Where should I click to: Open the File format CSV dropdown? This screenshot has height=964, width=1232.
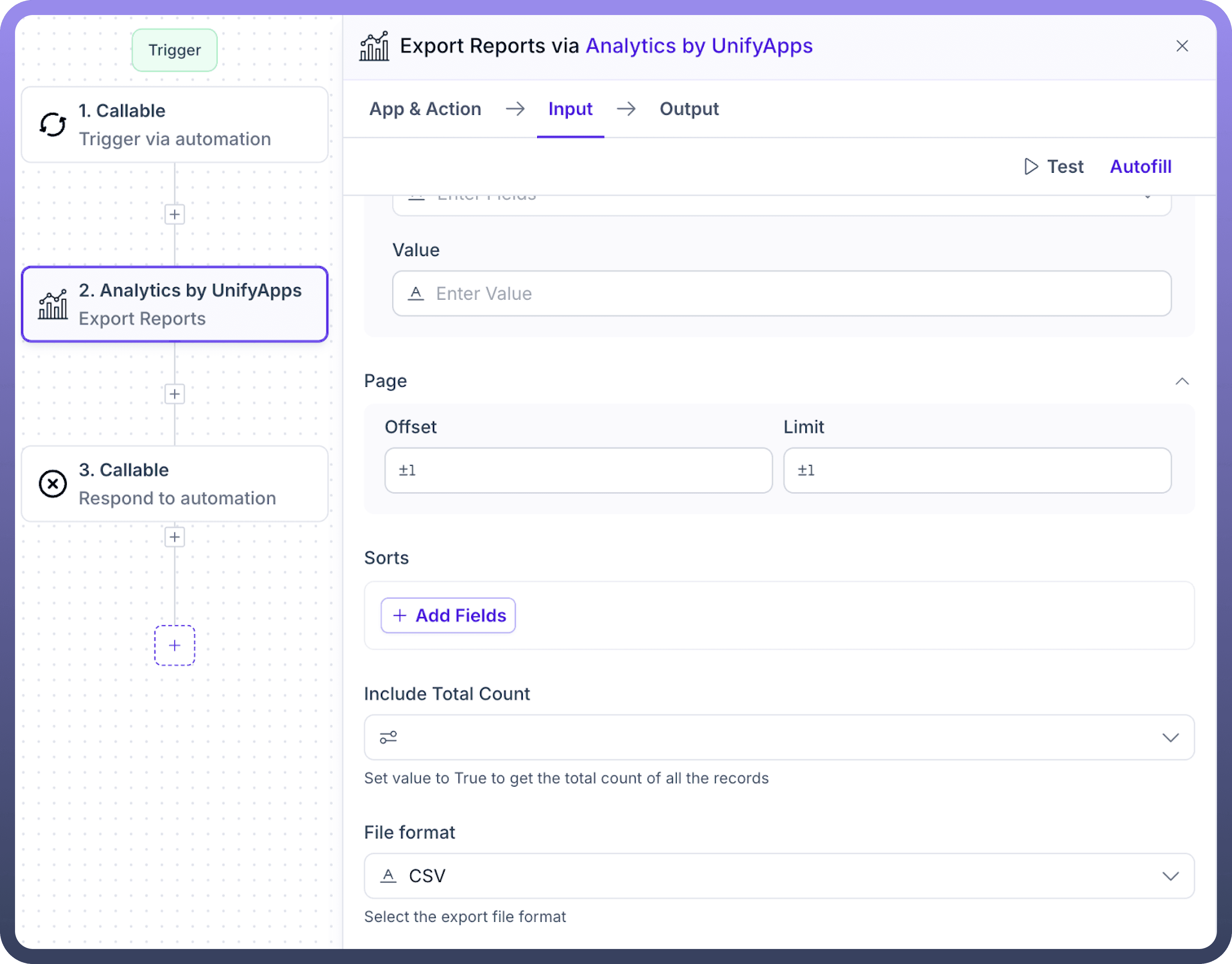(1170, 876)
